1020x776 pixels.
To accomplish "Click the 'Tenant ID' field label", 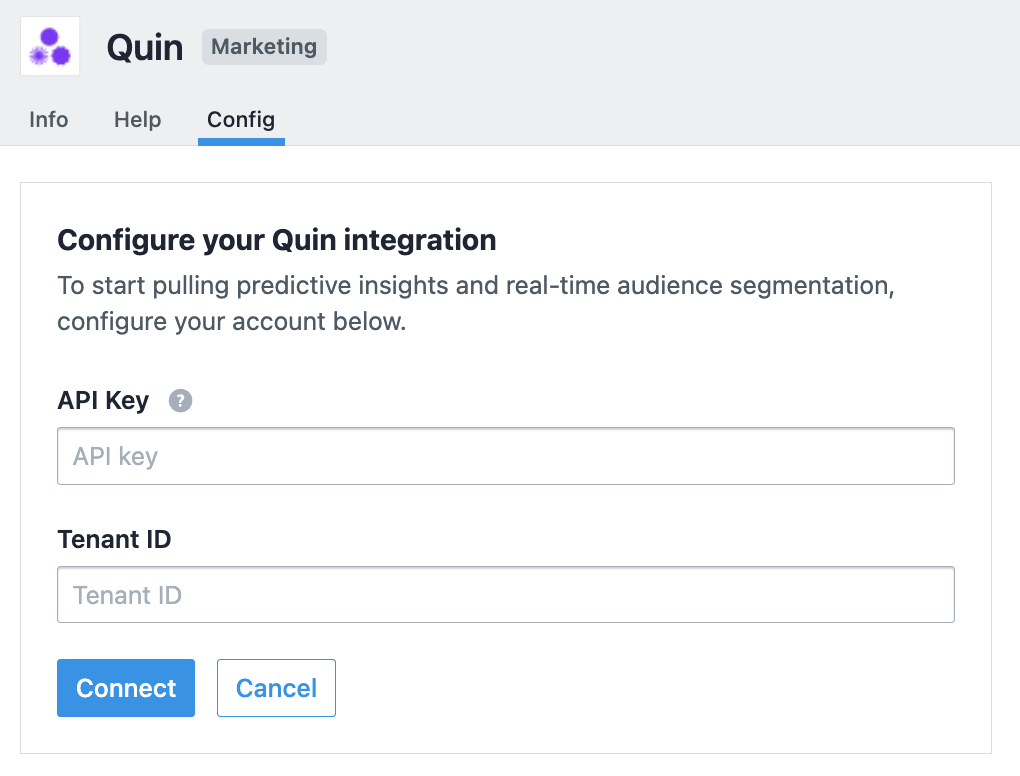I will pos(114,539).
